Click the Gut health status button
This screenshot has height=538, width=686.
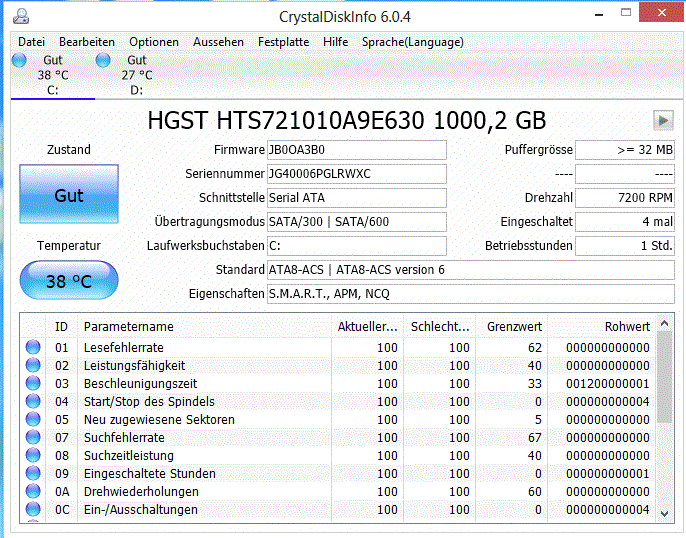(69, 194)
